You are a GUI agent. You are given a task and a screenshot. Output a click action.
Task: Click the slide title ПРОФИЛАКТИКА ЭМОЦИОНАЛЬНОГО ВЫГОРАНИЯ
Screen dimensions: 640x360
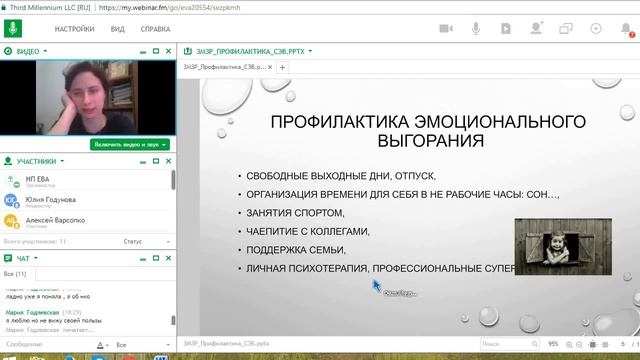pyautogui.click(x=428, y=131)
